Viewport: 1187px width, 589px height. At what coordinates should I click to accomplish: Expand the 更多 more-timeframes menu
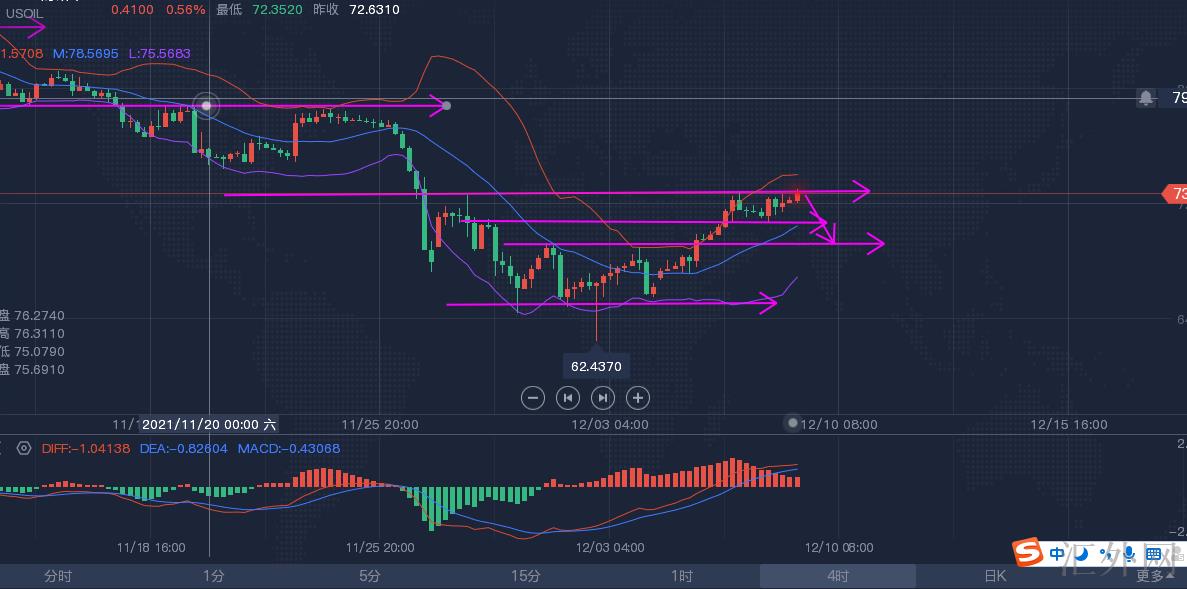[1154, 577]
